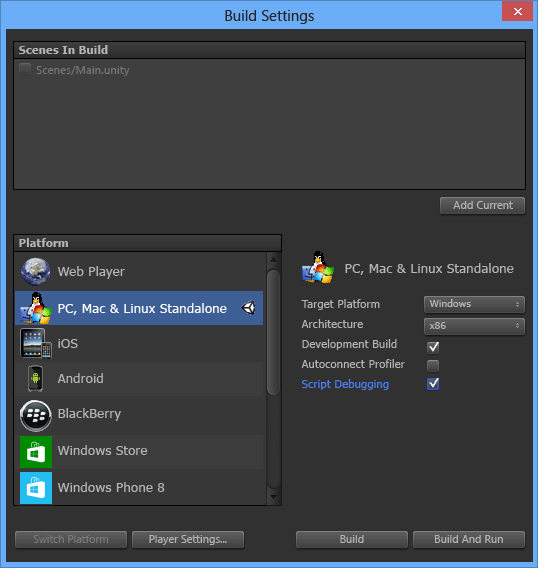Screen dimensions: 544x568
Task: Click the platform list scrollbar thumb
Action: pyautogui.click(x=273, y=332)
